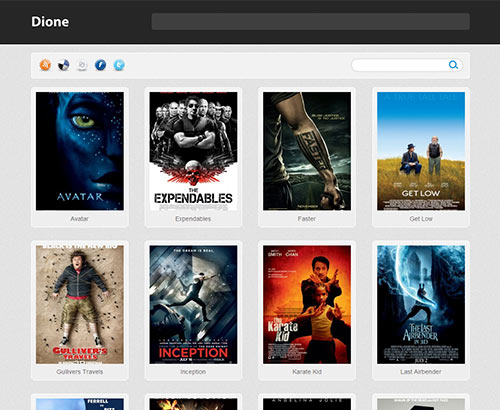
Task: Click the "Avatar" caption link
Action: coord(79,219)
